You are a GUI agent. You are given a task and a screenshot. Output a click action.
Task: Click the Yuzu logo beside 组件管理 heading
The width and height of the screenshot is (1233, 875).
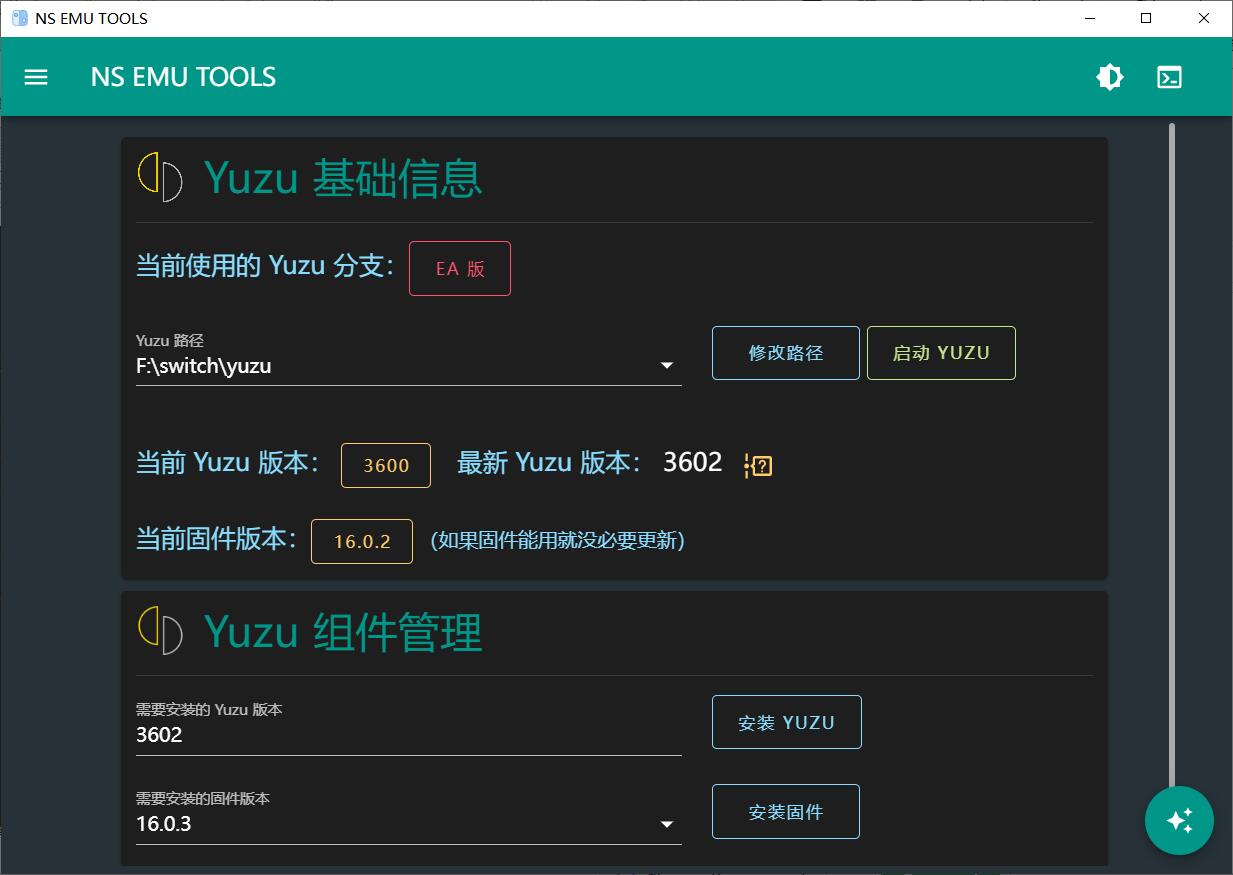pyautogui.click(x=161, y=632)
